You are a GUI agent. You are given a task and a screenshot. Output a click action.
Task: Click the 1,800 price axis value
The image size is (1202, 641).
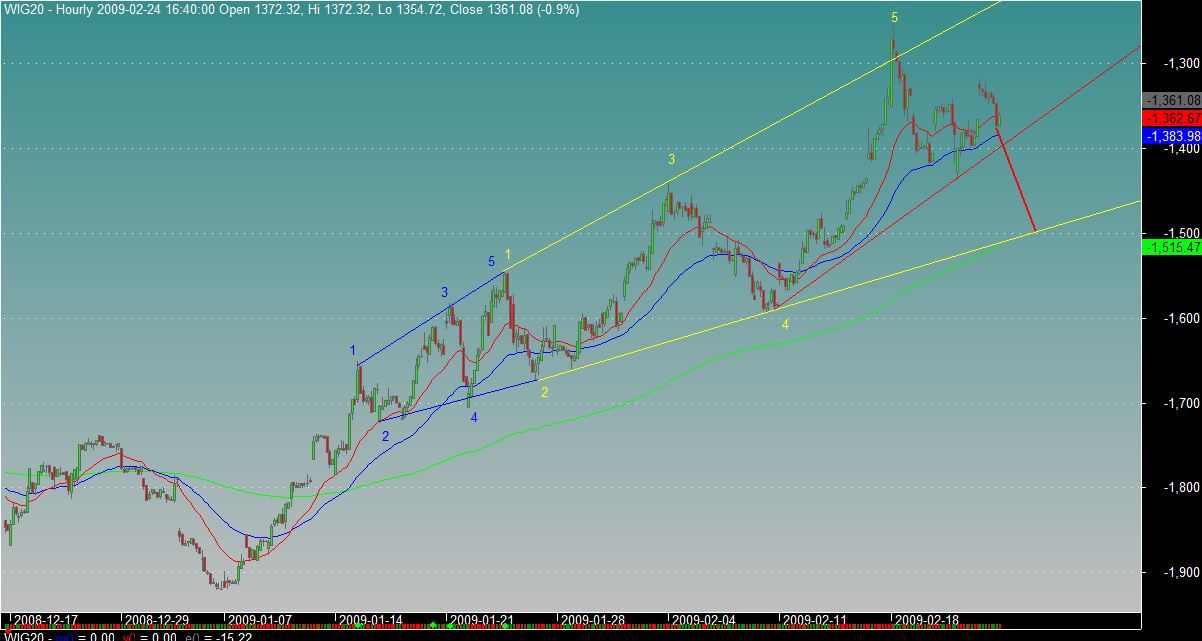tap(1181, 488)
